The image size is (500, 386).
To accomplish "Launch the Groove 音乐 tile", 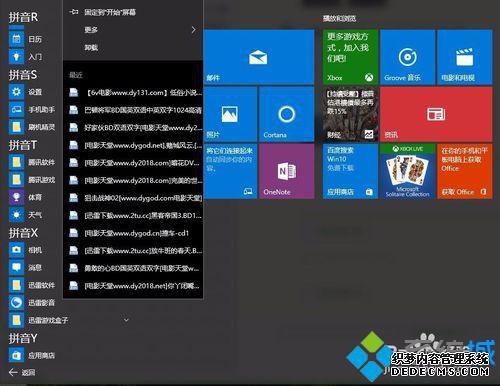I will 408,57.
